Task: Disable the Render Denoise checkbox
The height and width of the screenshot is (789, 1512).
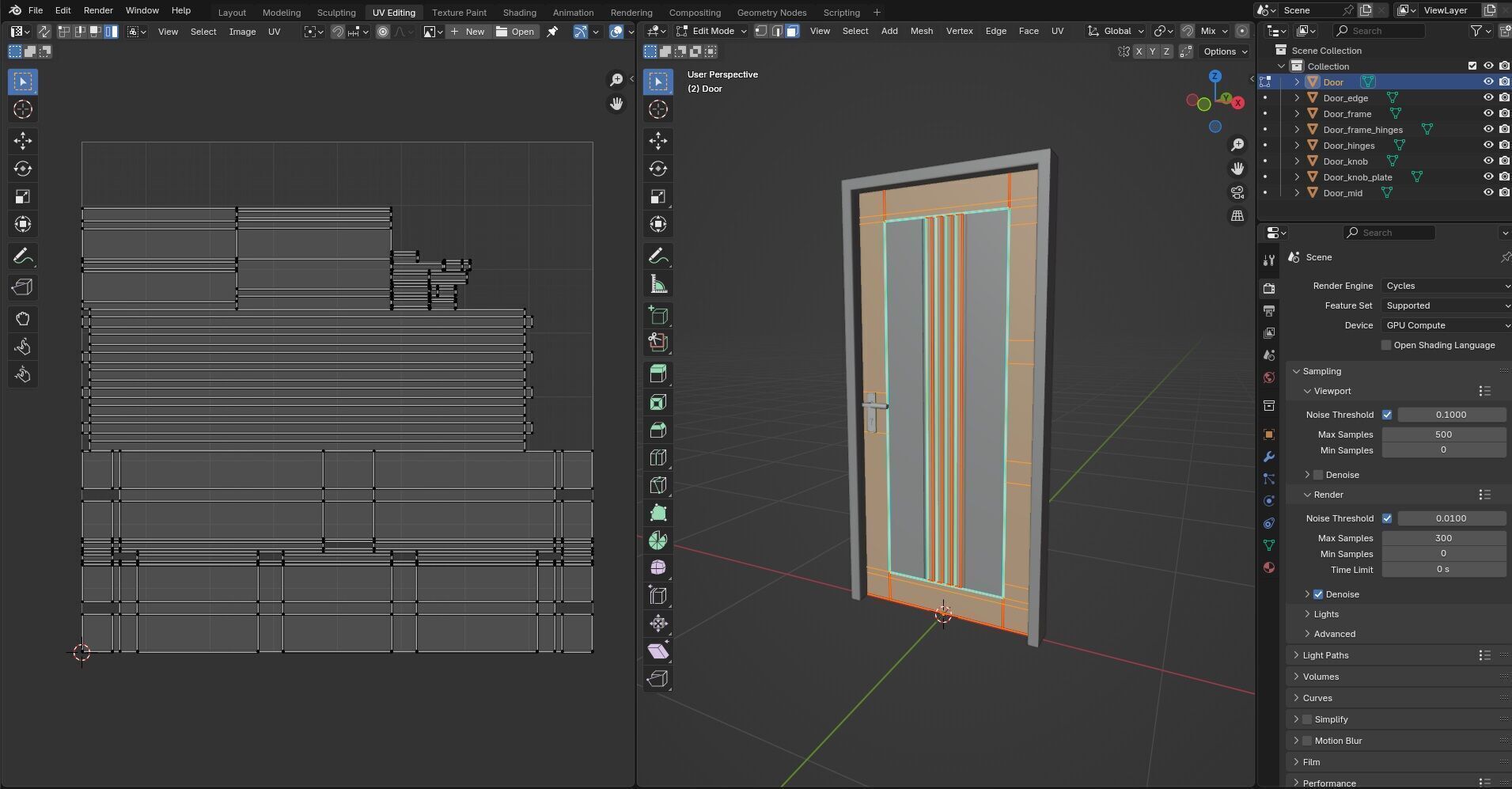Action: (x=1318, y=594)
